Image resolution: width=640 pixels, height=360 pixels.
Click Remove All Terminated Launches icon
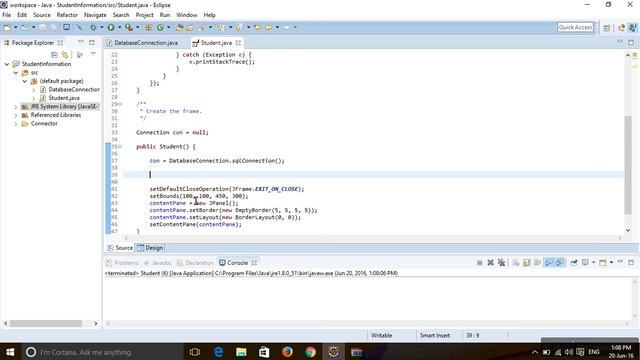pyautogui.click(x=501, y=262)
